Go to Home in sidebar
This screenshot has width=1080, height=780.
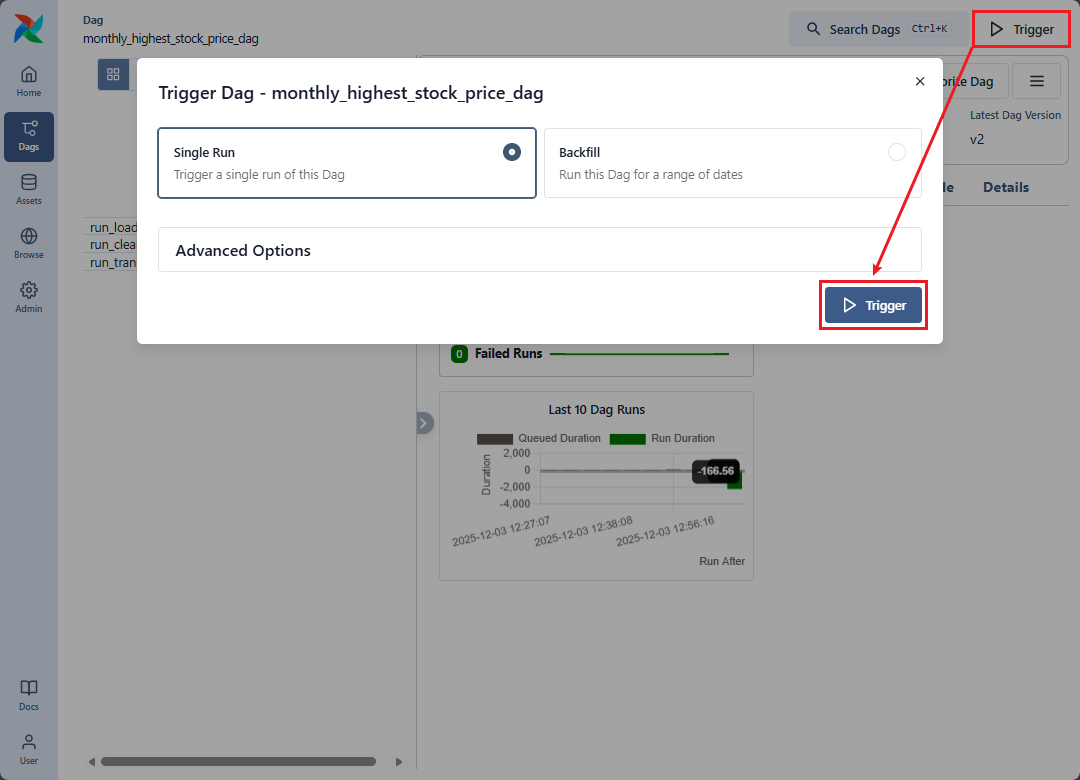(28, 81)
